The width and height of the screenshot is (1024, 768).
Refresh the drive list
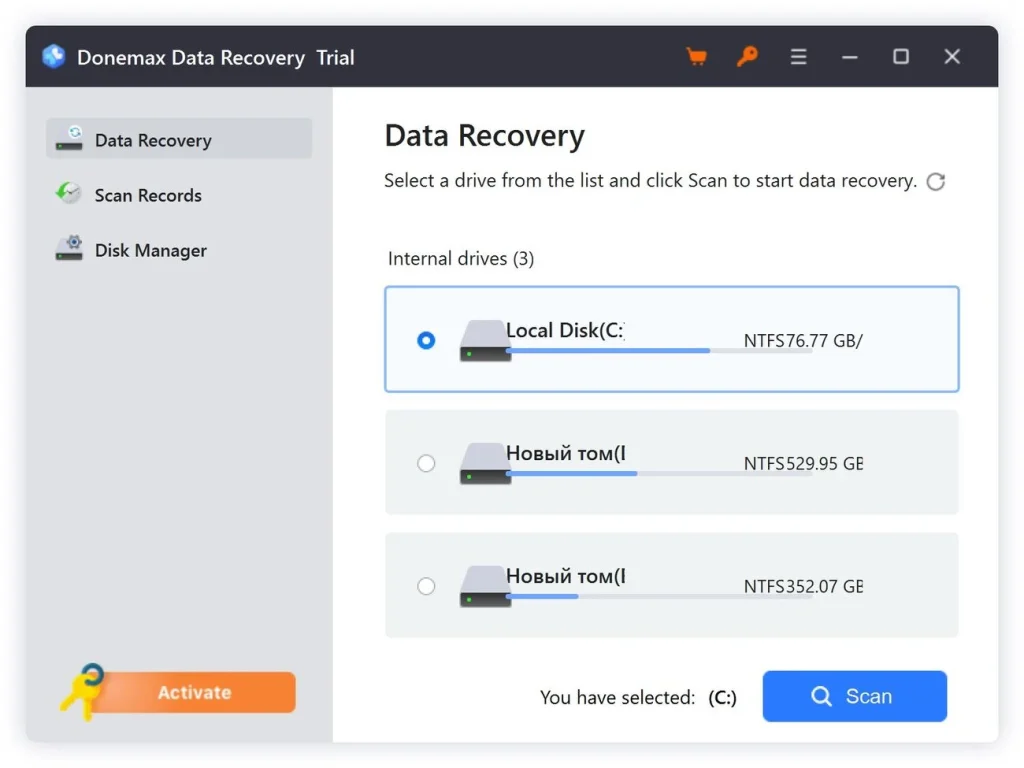coord(936,182)
